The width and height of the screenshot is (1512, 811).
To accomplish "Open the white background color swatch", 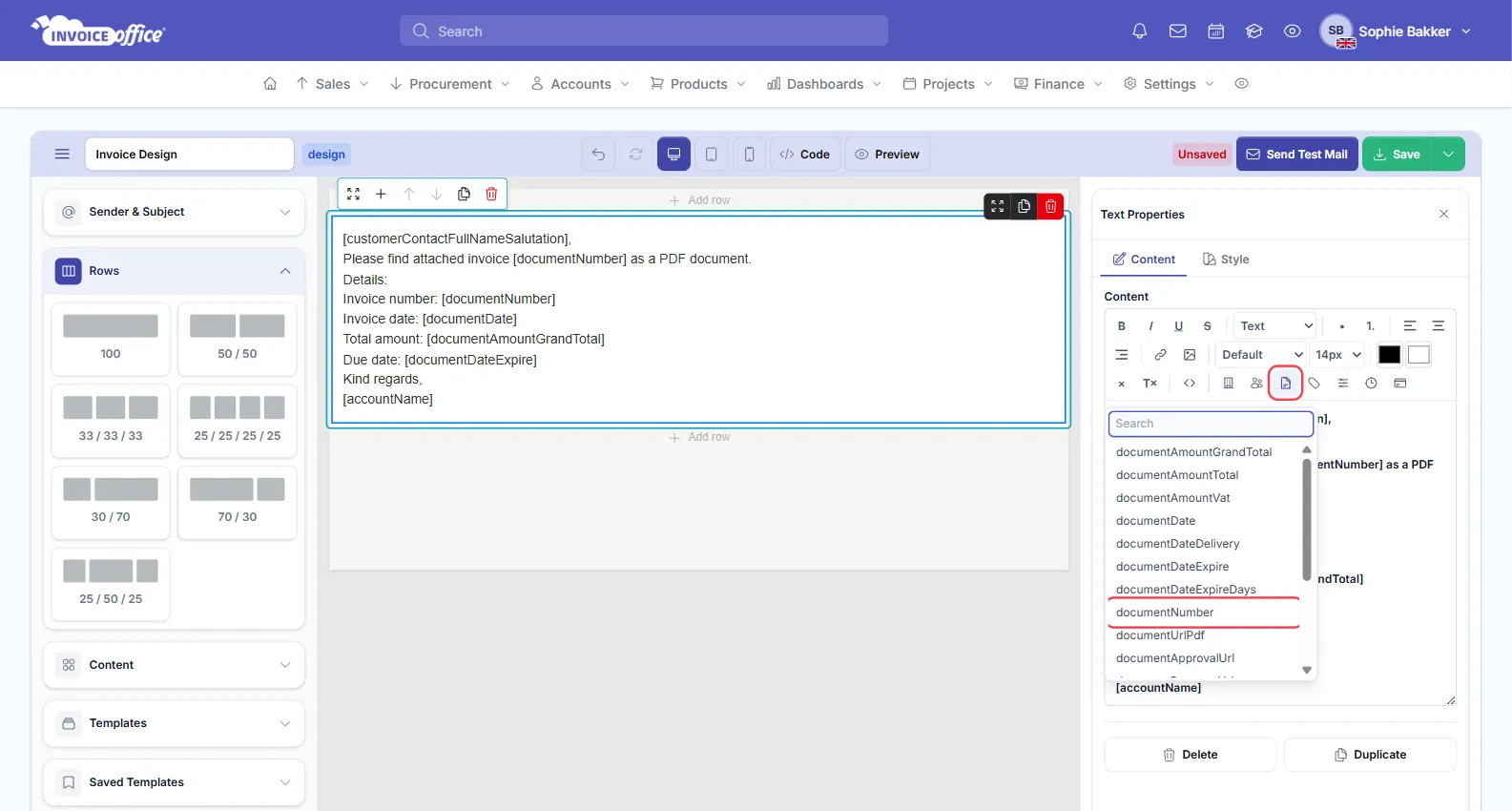I will [x=1419, y=355].
